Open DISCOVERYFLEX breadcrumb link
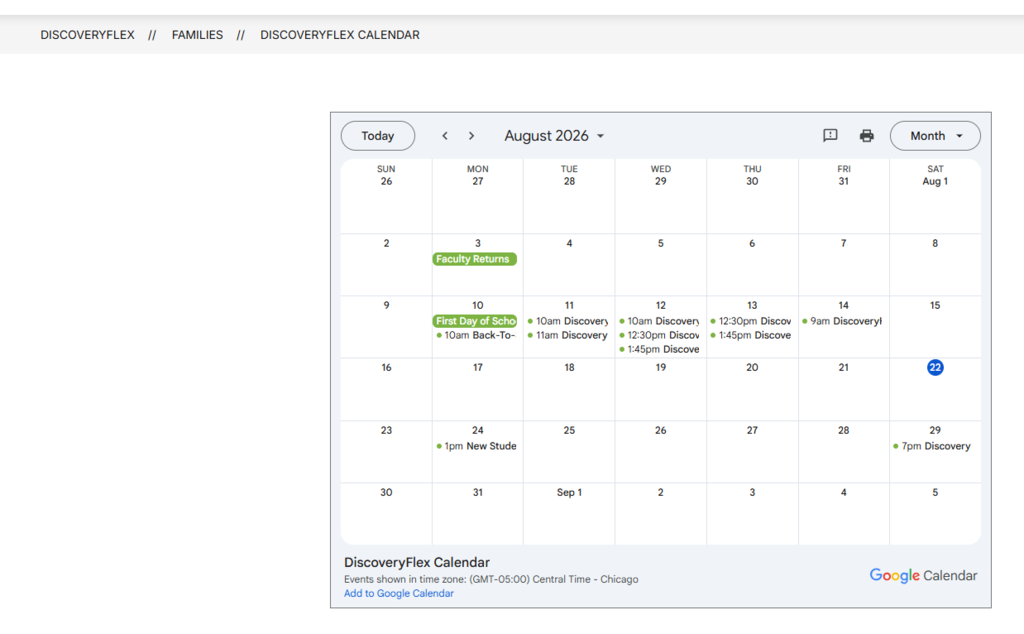1024x634 pixels. (x=88, y=35)
